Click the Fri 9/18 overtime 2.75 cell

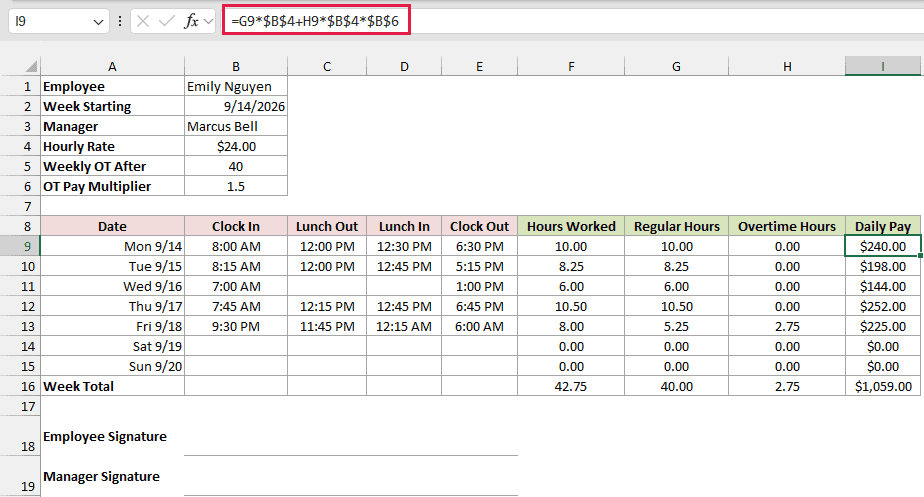[787, 326]
